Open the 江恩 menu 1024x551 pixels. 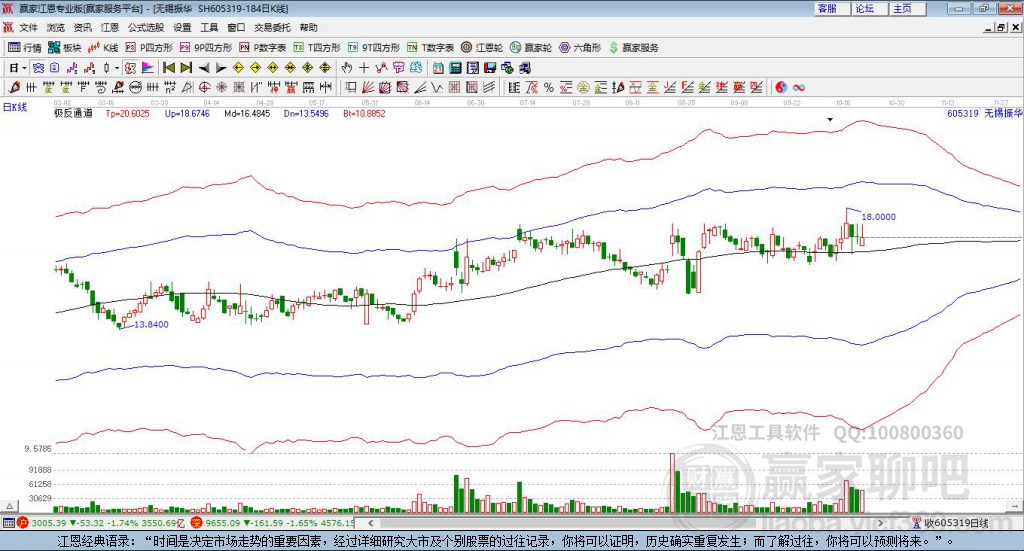point(110,27)
